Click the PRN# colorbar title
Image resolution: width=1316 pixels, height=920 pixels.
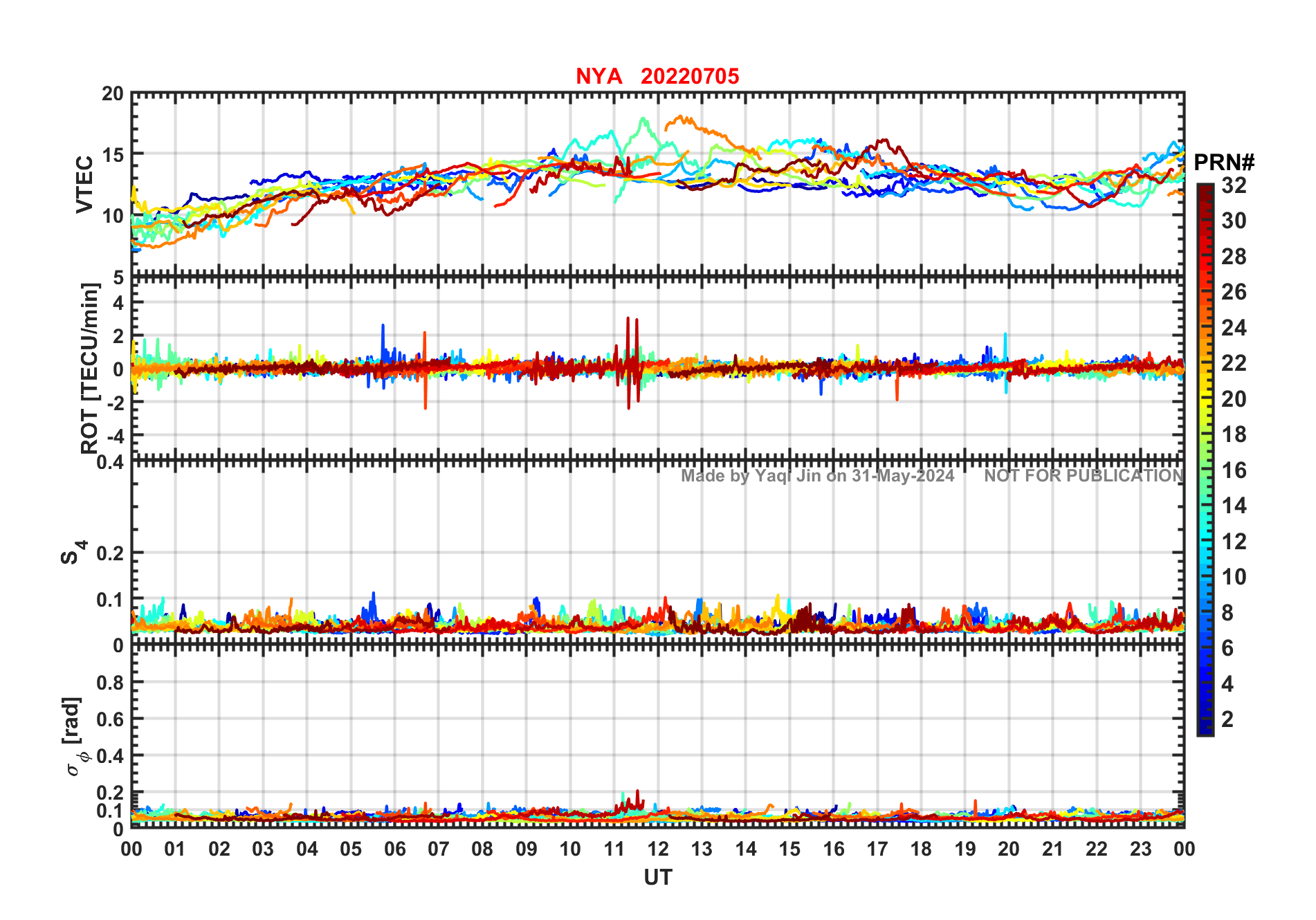click(x=1224, y=163)
